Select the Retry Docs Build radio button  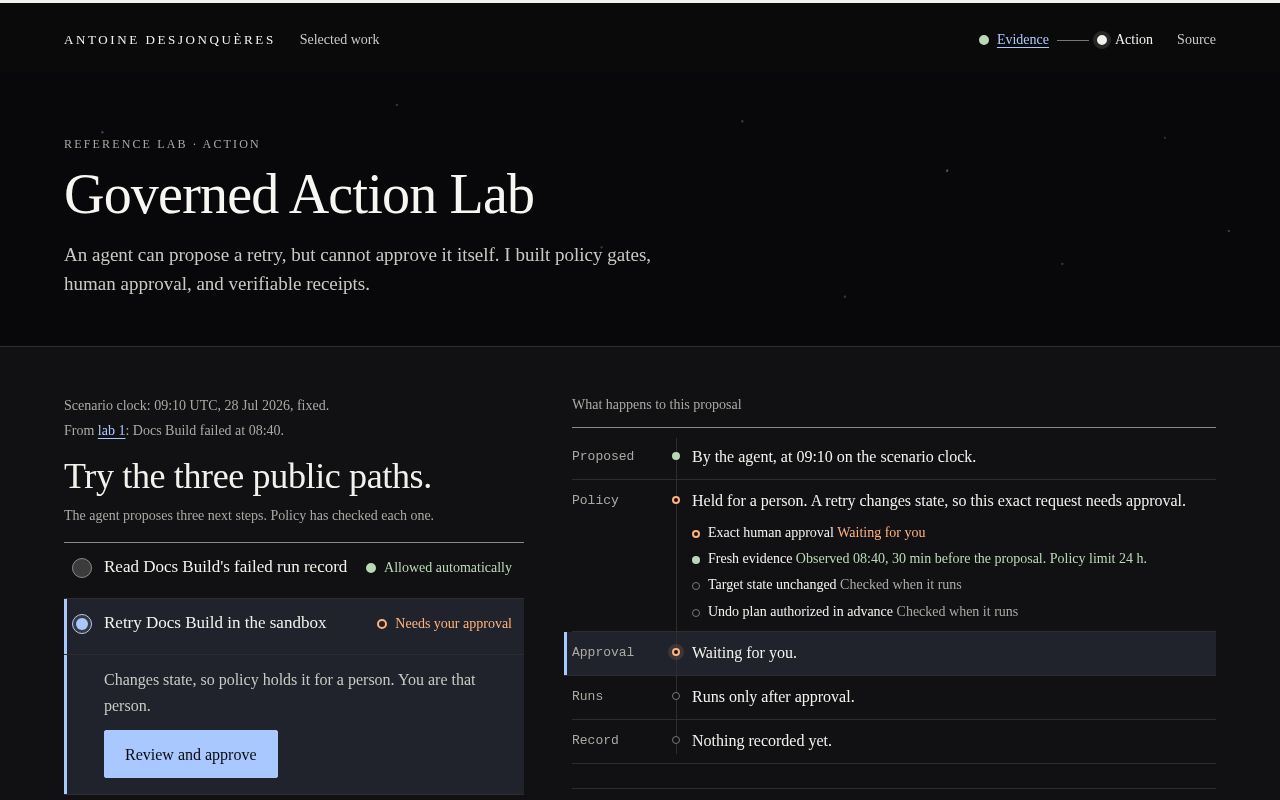(82, 624)
